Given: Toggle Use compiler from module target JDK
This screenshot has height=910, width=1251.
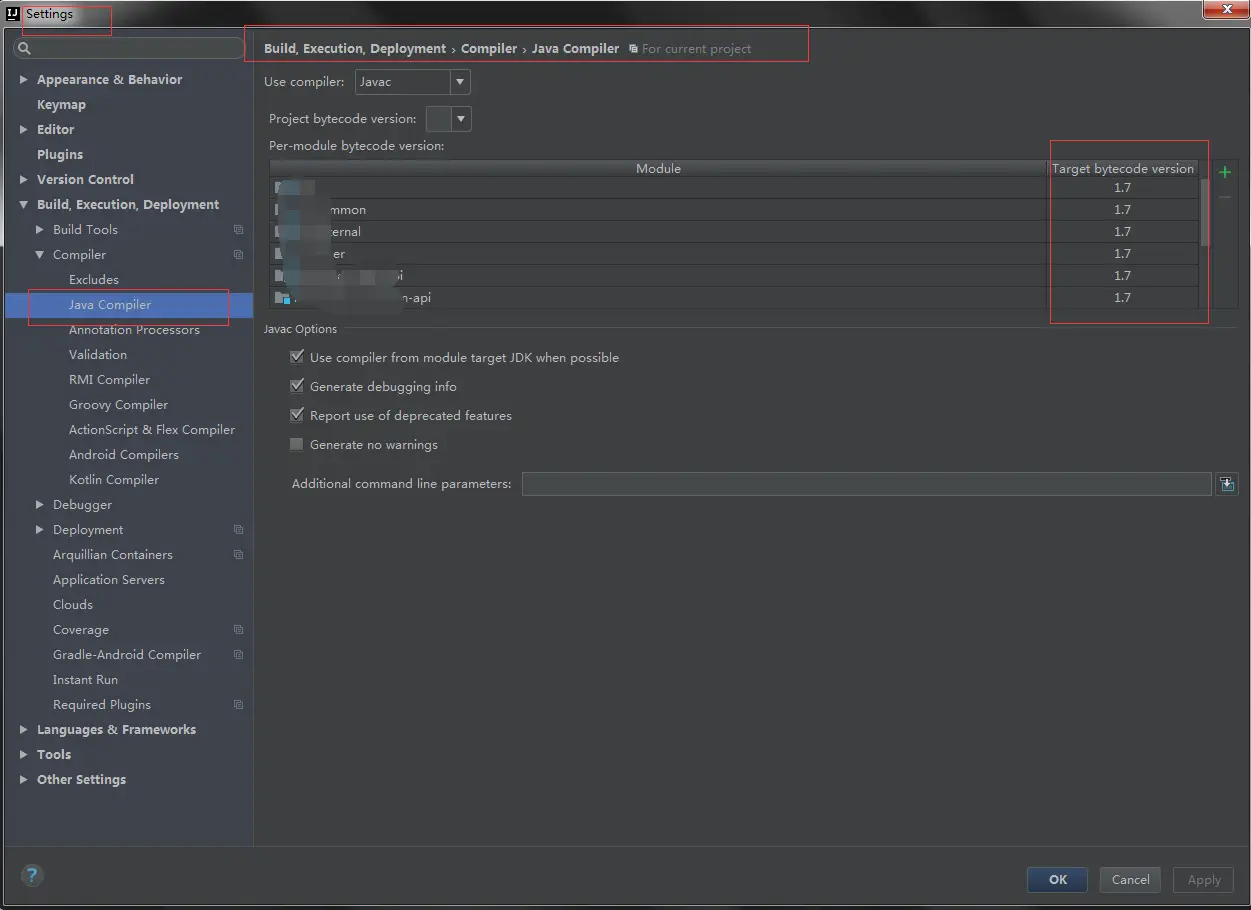Looking at the screenshot, I should point(296,357).
